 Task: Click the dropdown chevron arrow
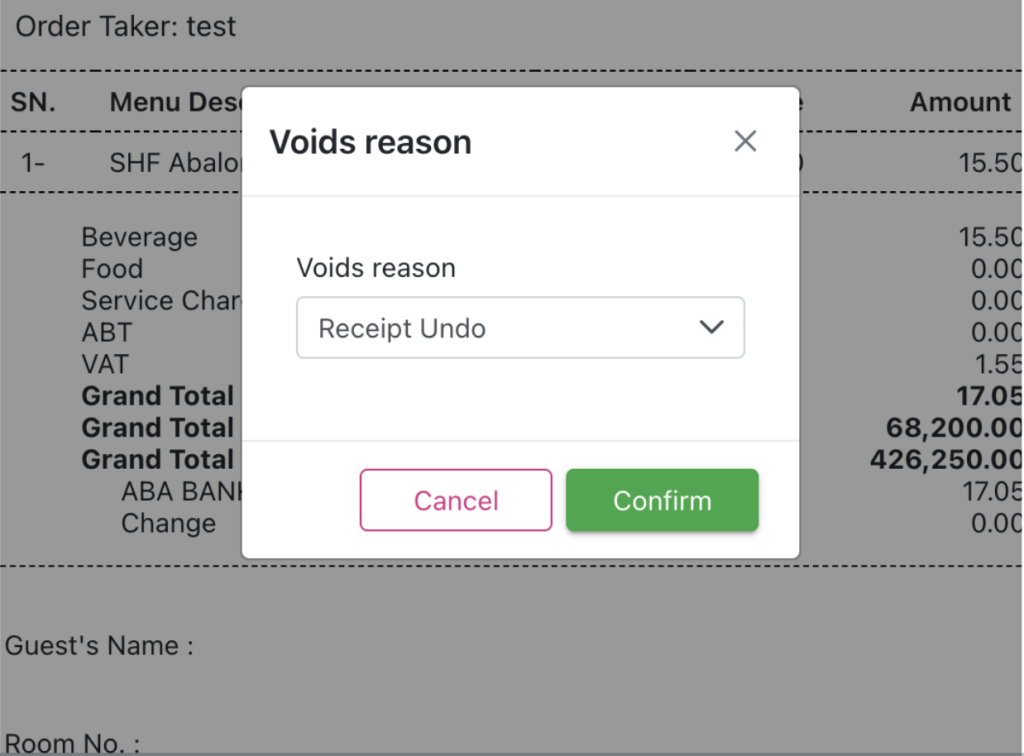click(x=711, y=328)
